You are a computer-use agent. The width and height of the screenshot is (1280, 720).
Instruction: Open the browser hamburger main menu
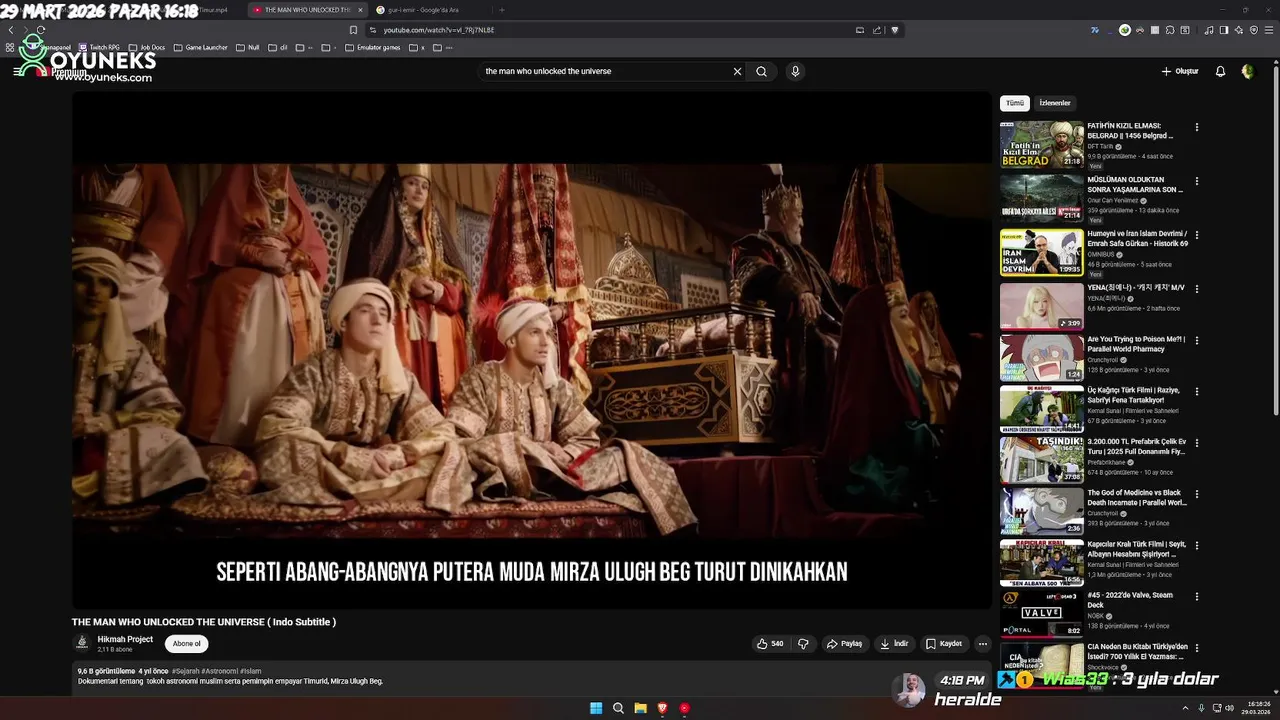point(1269,30)
